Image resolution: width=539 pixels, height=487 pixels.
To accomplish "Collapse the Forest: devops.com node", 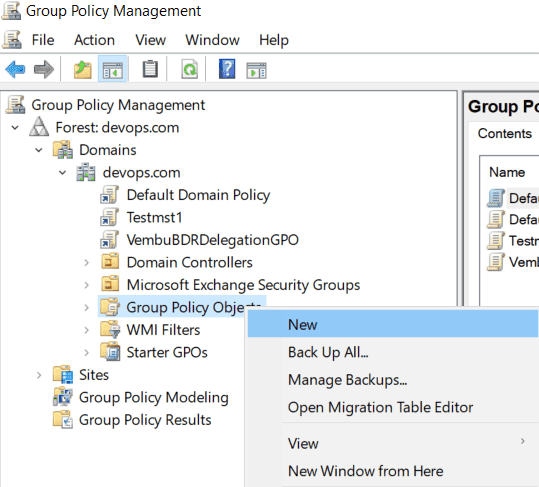I will [x=15, y=128].
